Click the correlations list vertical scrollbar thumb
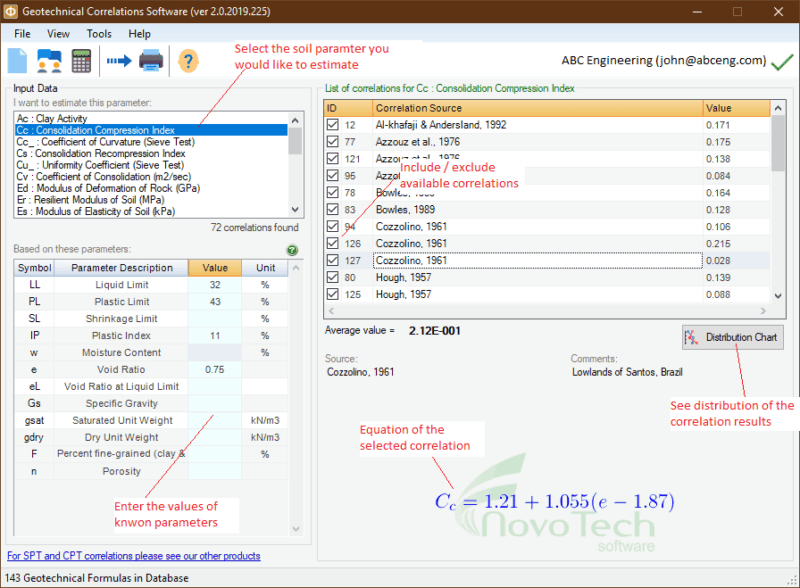Viewport: 800px width, 588px height. pyautogui.click(x=778, y=143)
